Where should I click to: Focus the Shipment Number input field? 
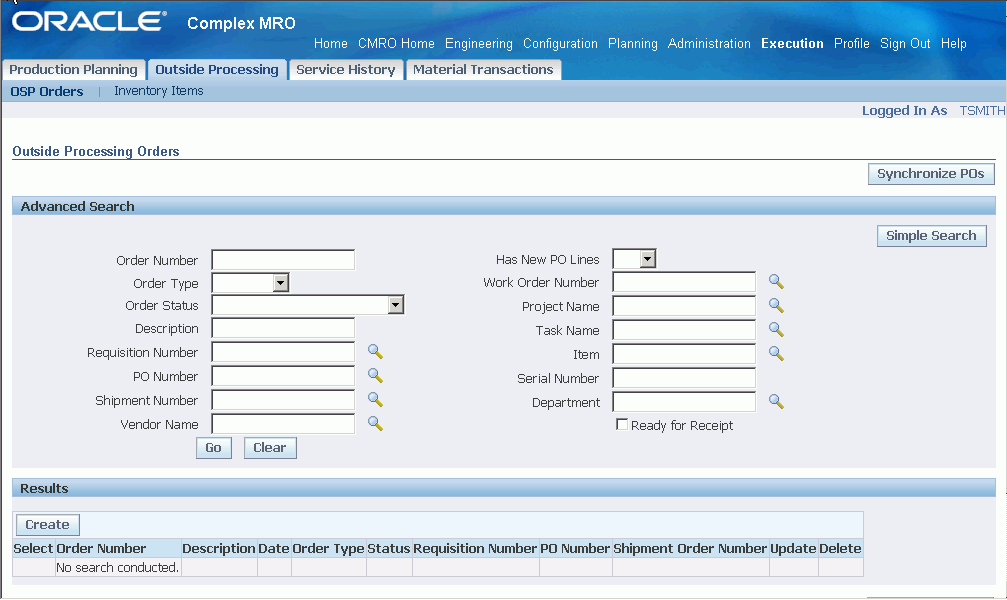click(283, 400)
